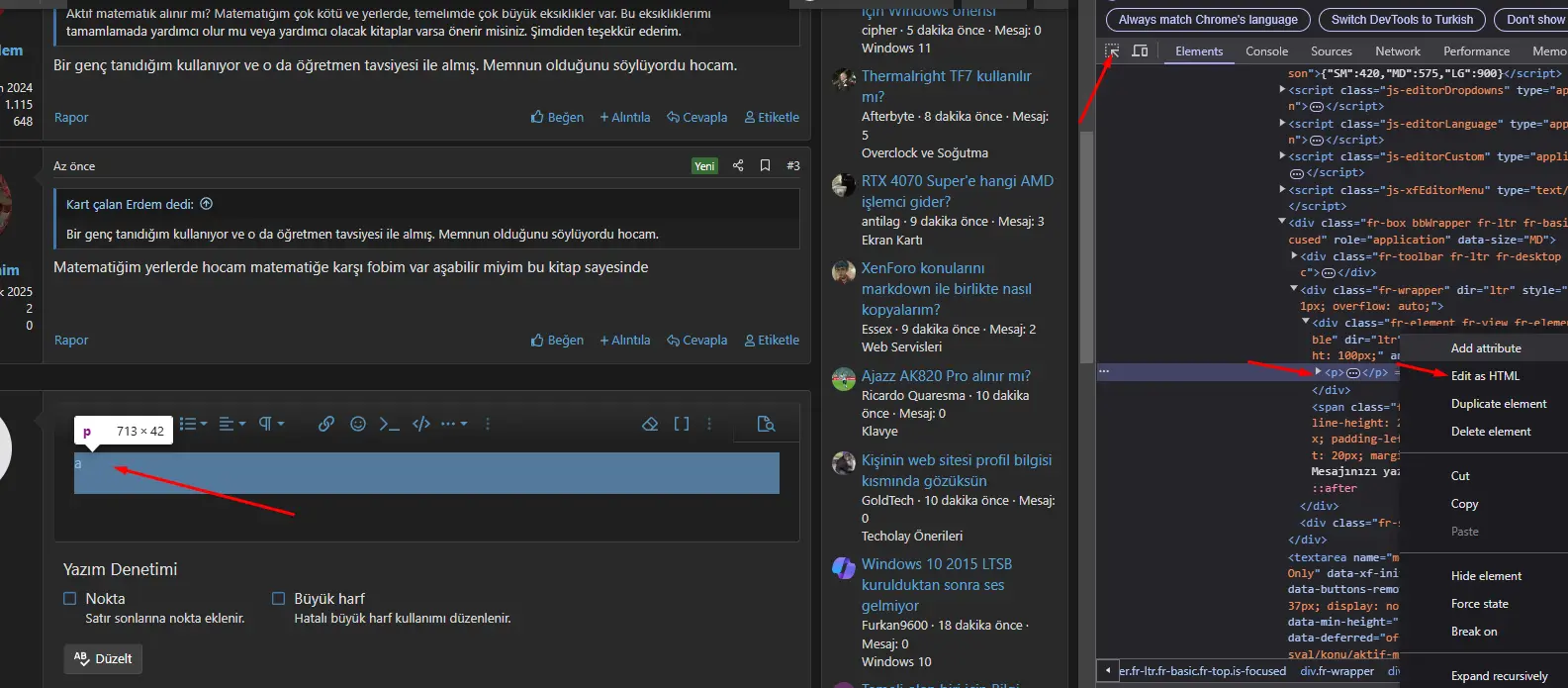Screen dimensions: 1568x688
Task: Toggle BB code mode brackets icon
Action: (x=682, y=424)
